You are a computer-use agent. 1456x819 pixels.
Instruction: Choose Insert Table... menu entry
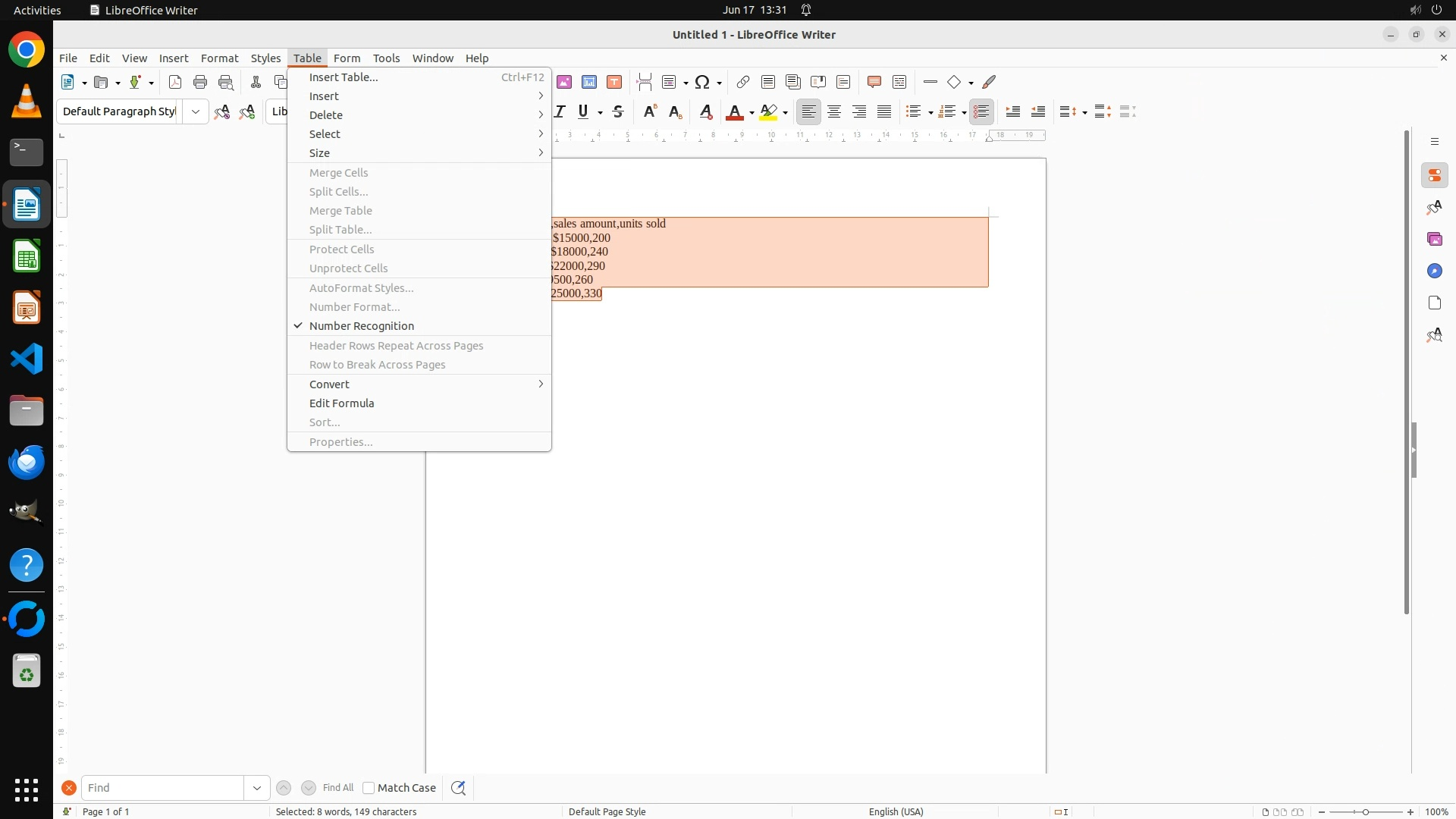click(344, 77)
